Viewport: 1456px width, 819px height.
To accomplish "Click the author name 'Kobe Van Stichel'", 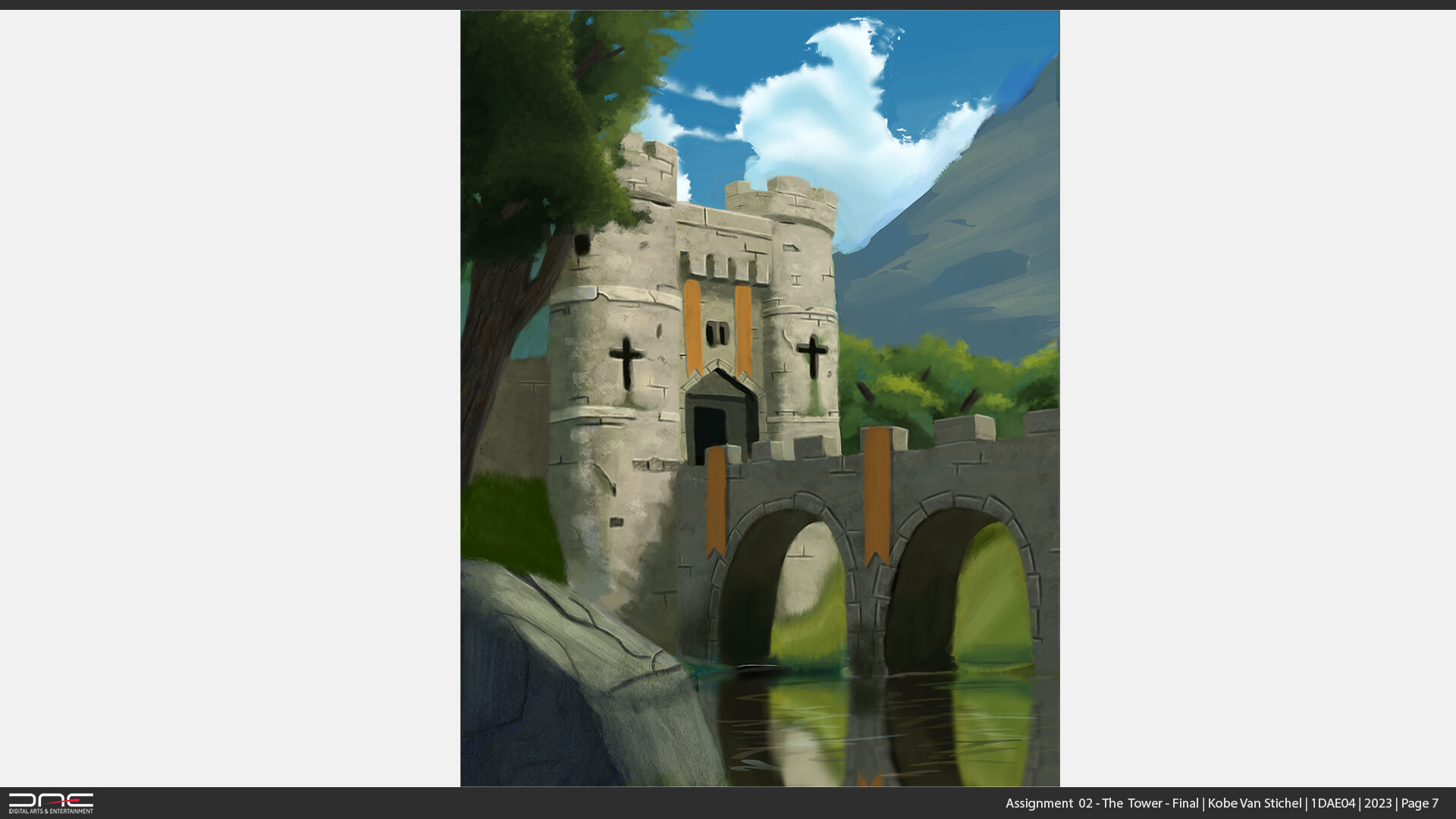I will point(1255,803).
